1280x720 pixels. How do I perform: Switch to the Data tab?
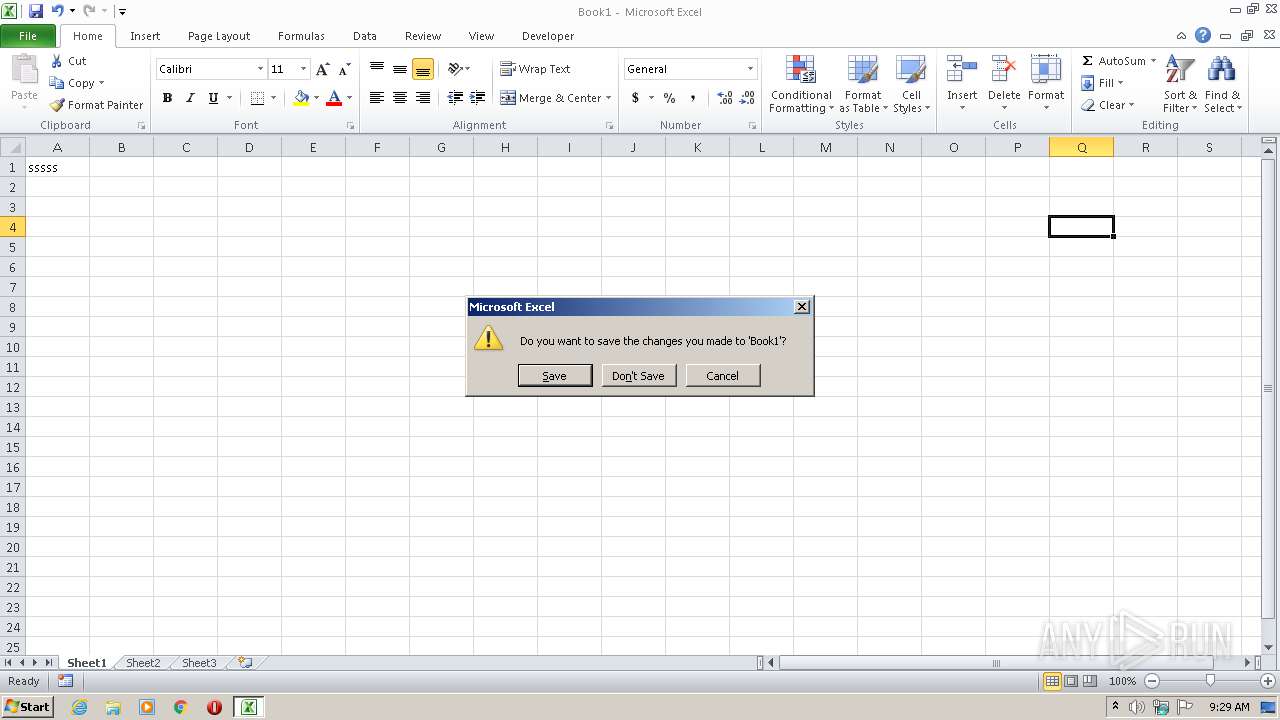click(365, 36)
